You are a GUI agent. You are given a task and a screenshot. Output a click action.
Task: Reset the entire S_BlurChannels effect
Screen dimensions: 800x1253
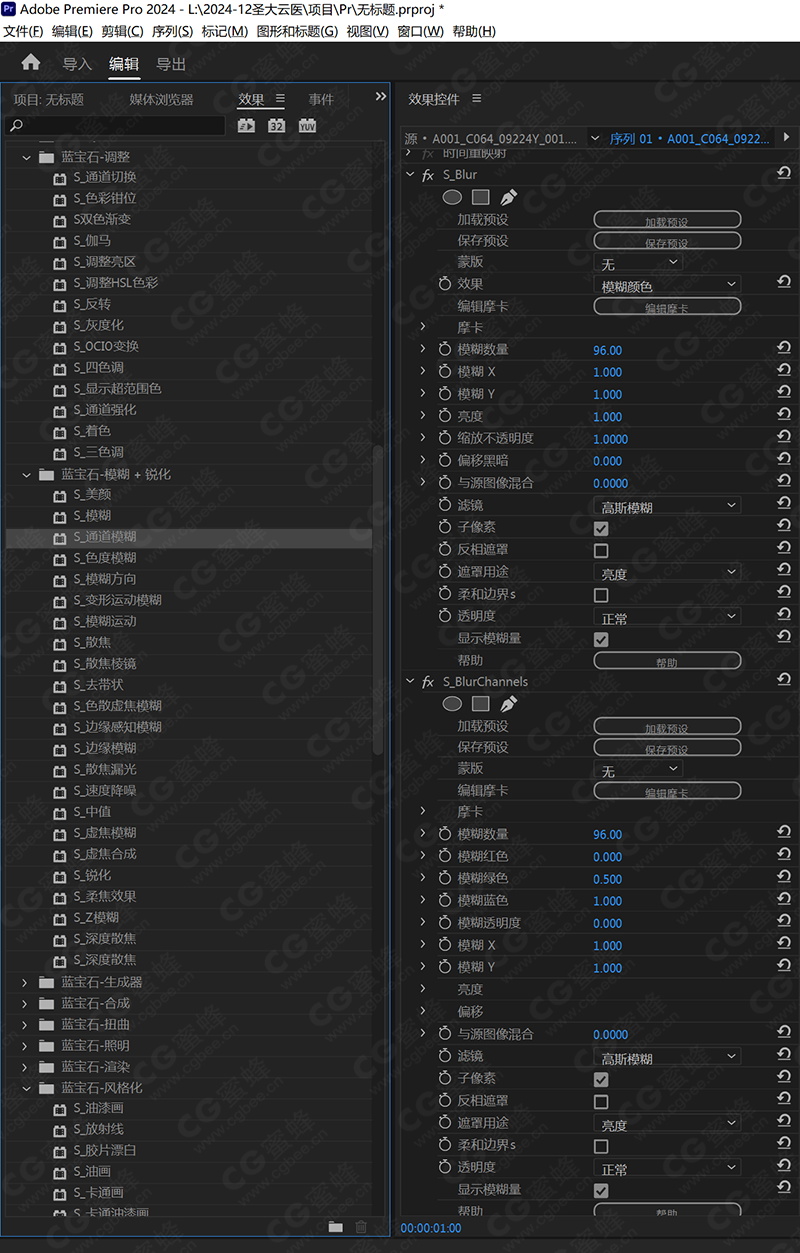point(784,680)
